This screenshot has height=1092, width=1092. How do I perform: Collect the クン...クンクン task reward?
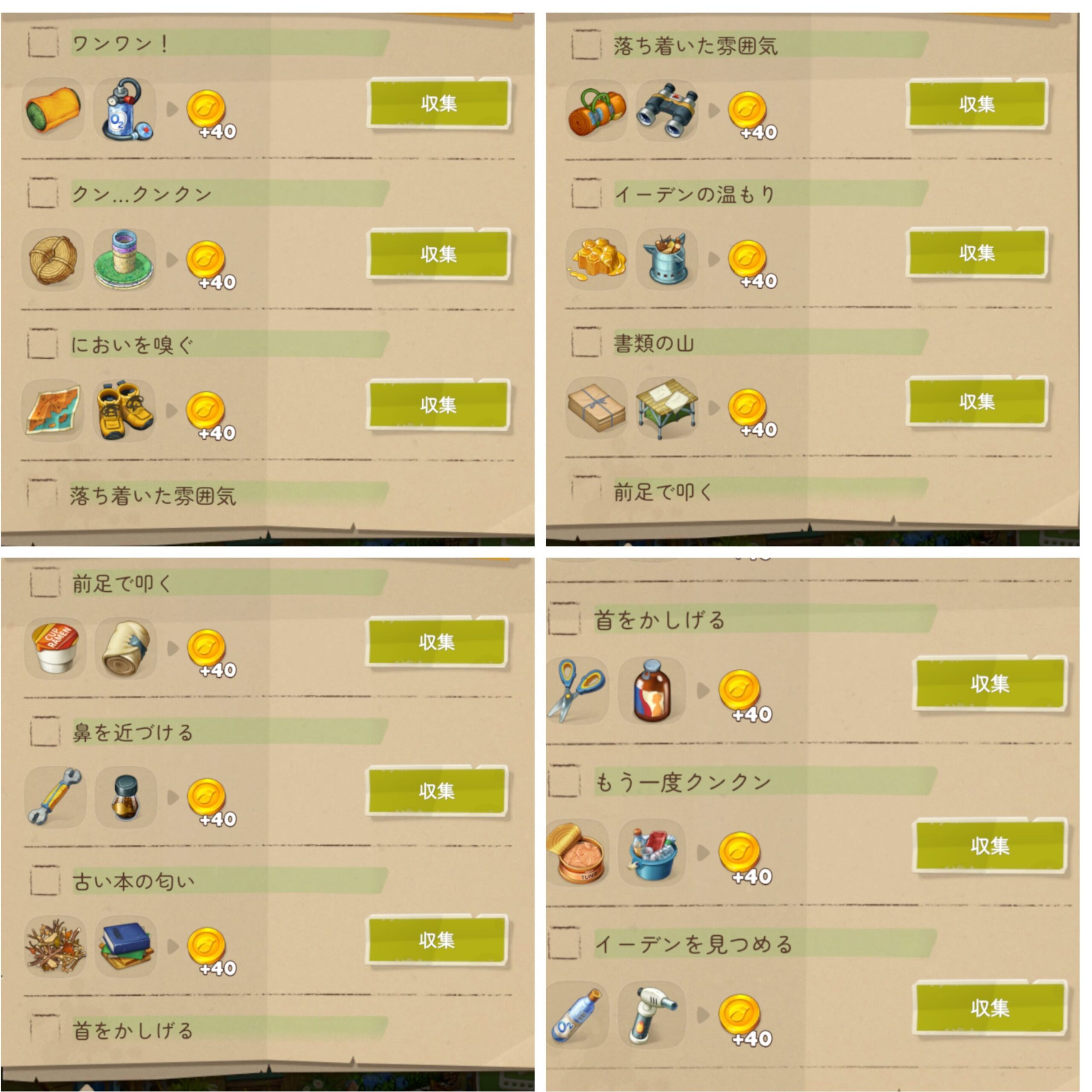pyautogui.click(x=439, y=253)
